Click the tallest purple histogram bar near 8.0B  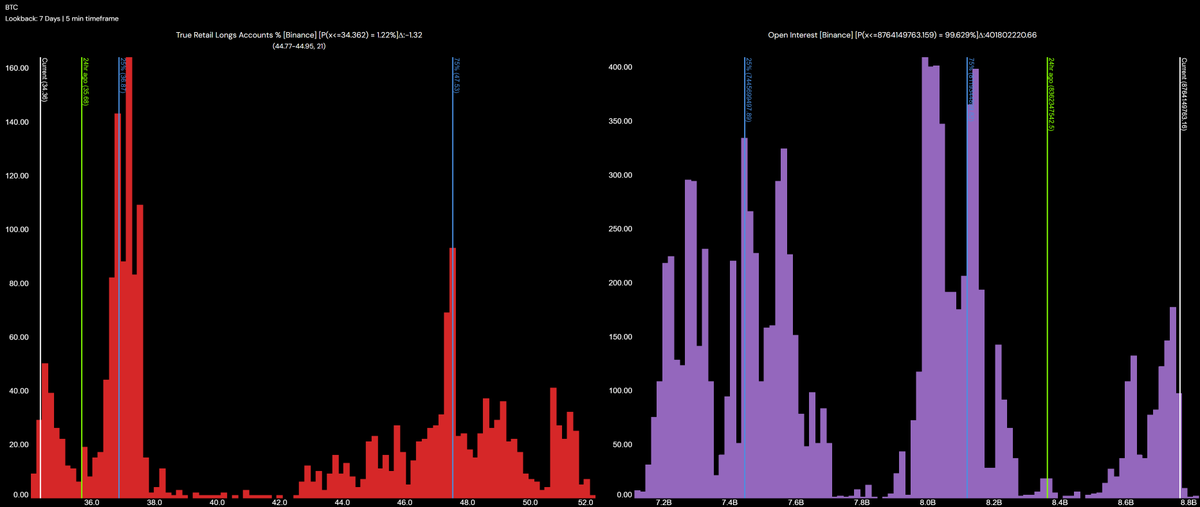(925, 278)
